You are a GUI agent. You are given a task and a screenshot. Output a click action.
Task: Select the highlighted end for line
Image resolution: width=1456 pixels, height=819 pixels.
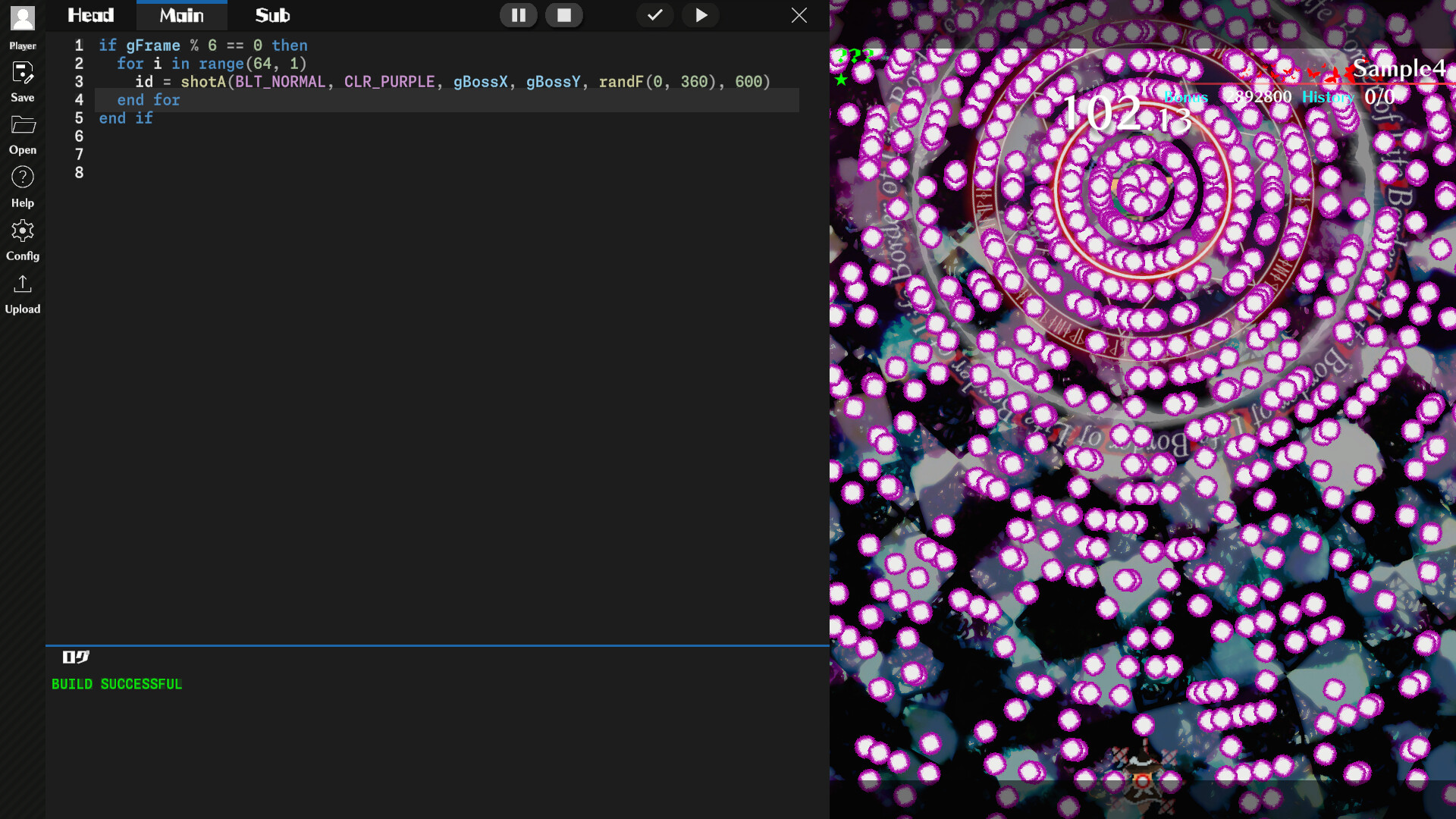[149, 99]
